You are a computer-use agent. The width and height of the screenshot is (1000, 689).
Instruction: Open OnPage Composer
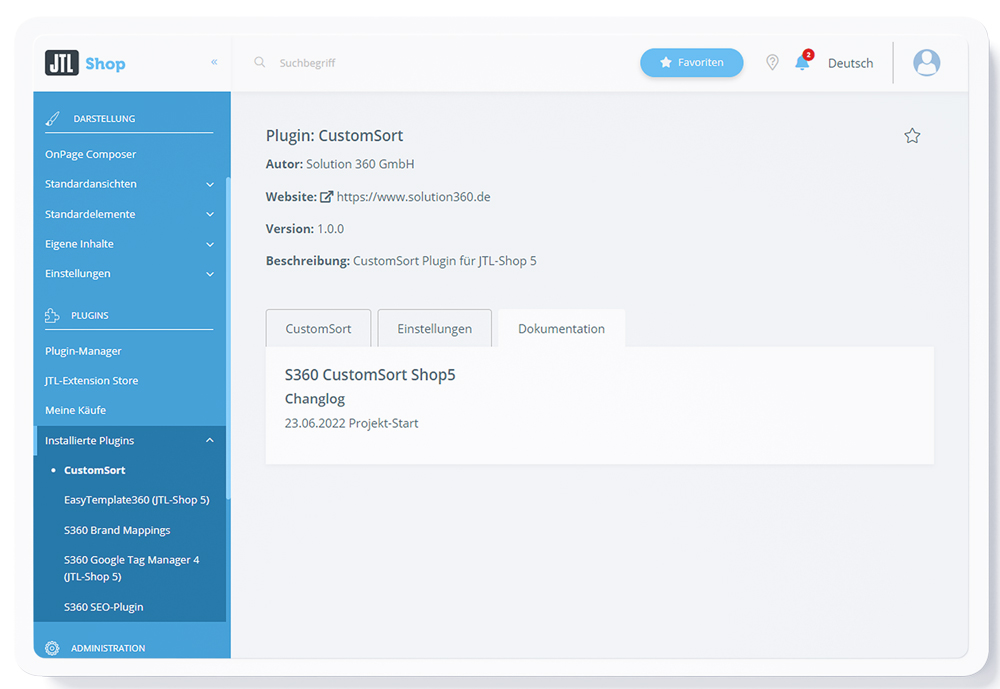click(91, 154)
